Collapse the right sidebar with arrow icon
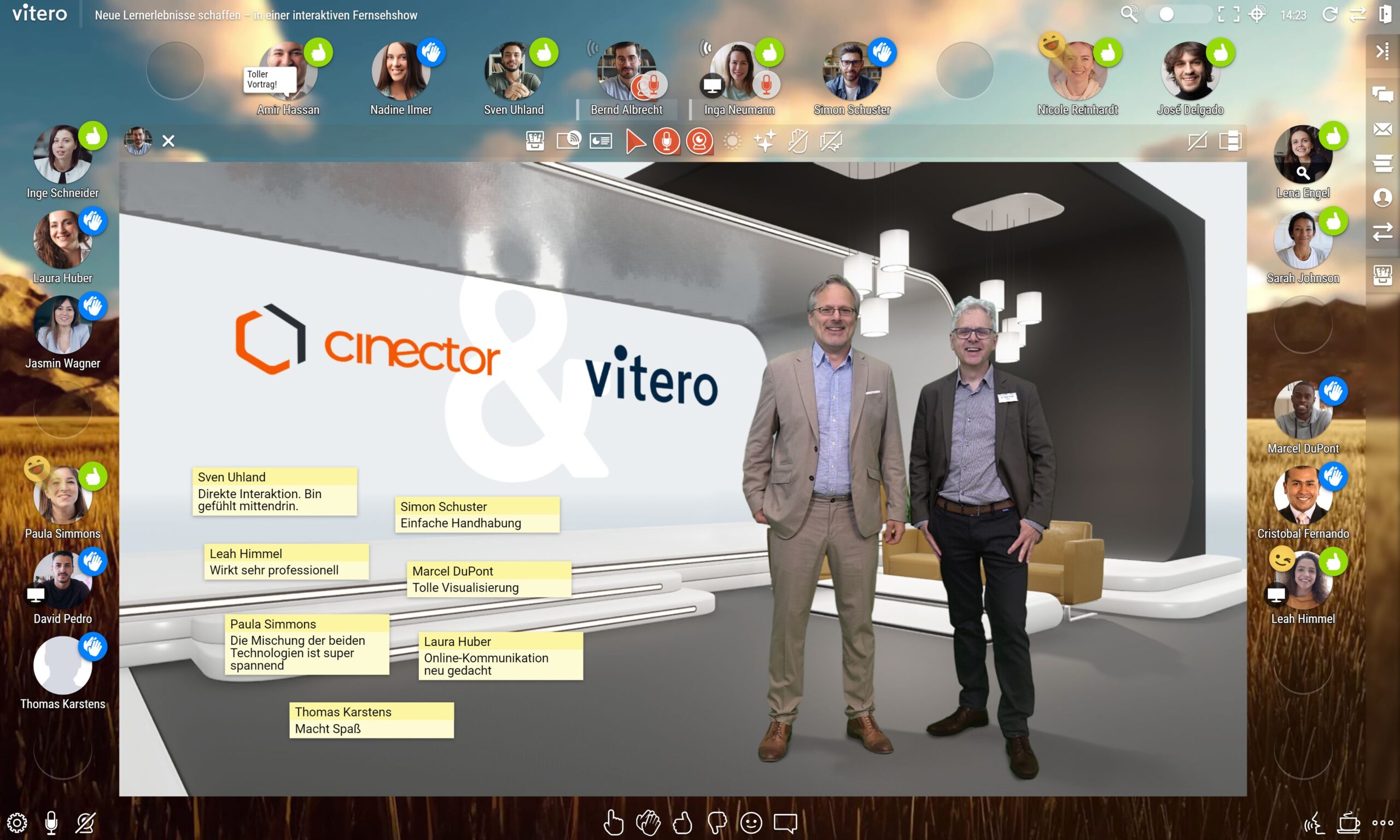The image size is (1400, 840). pos(1382,51)
